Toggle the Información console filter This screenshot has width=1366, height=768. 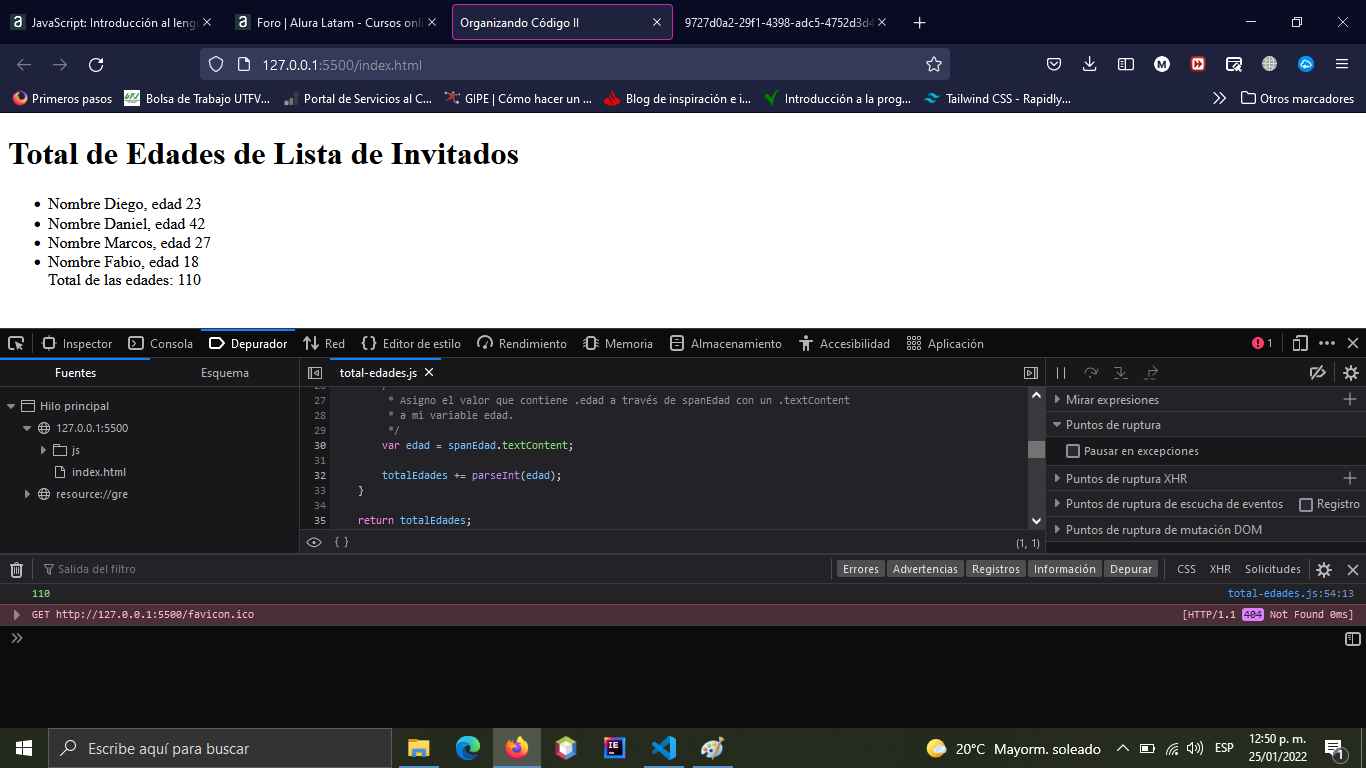point(1064,569)
